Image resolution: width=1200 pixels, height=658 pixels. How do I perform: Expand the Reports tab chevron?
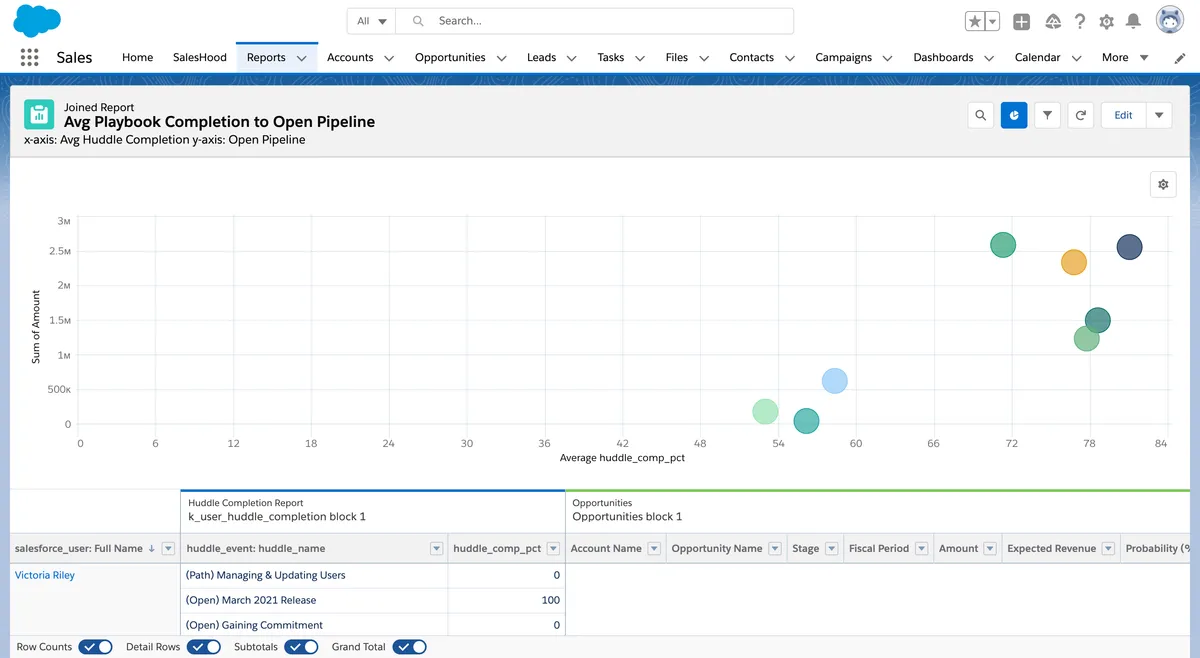[301, 58]
